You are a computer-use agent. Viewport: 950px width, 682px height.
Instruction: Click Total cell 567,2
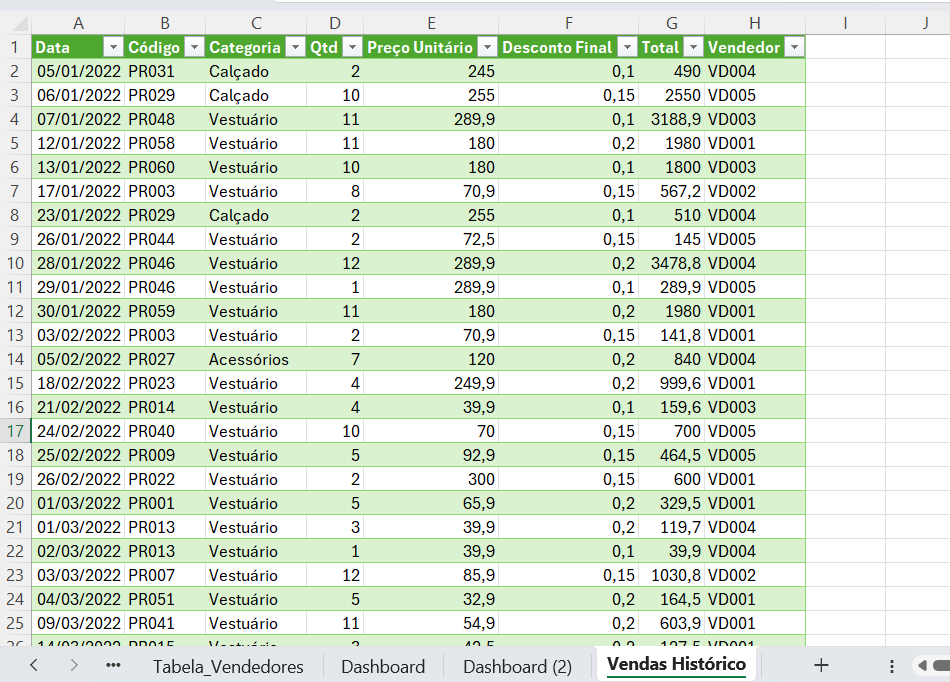[x=671, y=191]
